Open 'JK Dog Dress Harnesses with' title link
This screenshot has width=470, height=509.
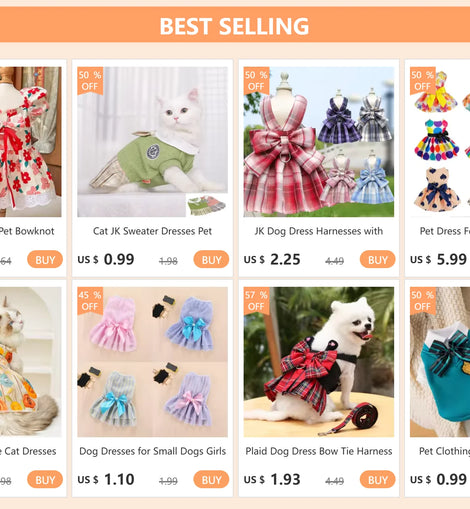[x=319, y=231]
